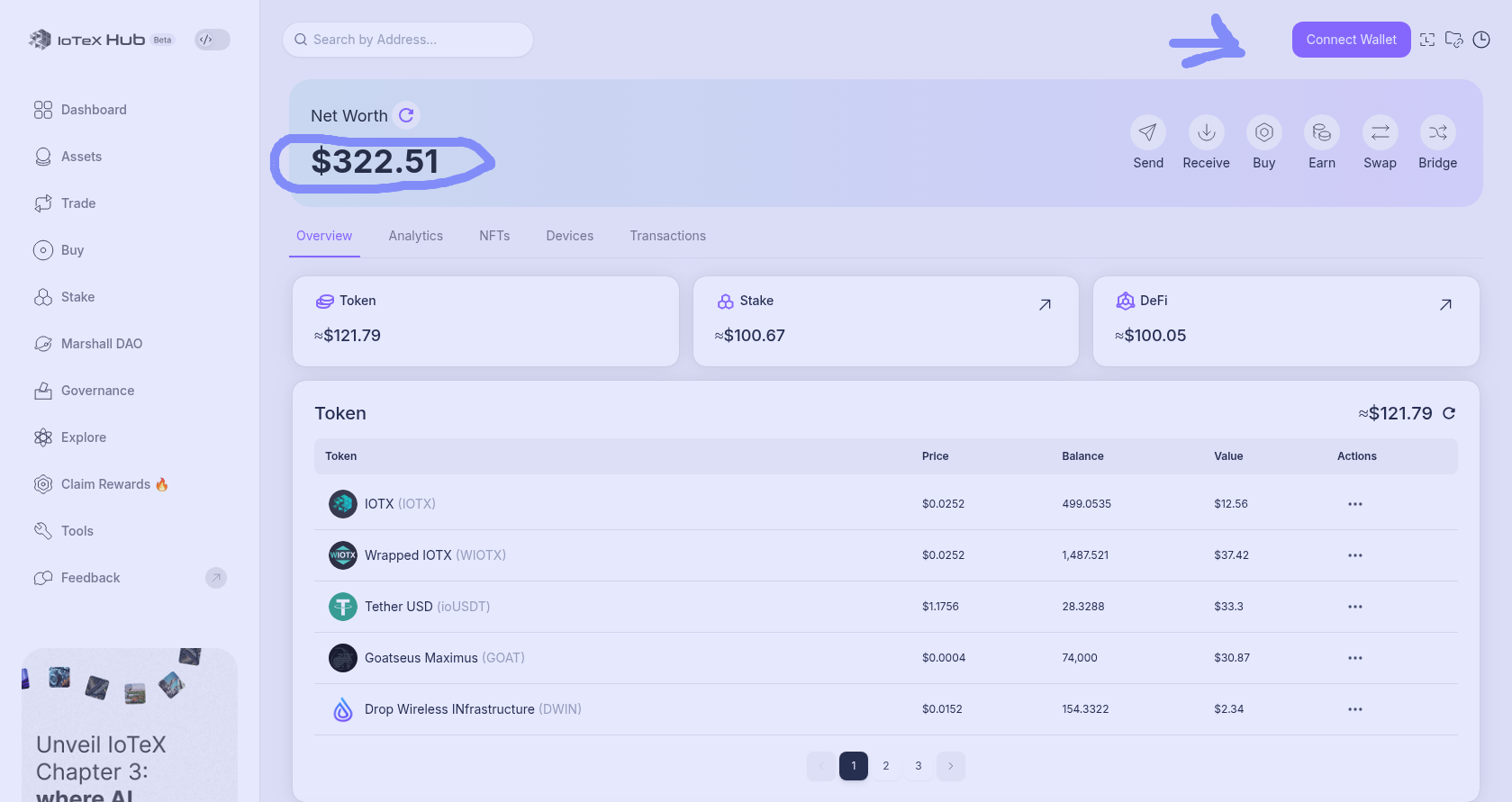
Task: Click the Connect Wallet button
Action: pyautogui.click(x=1351, y=40)
